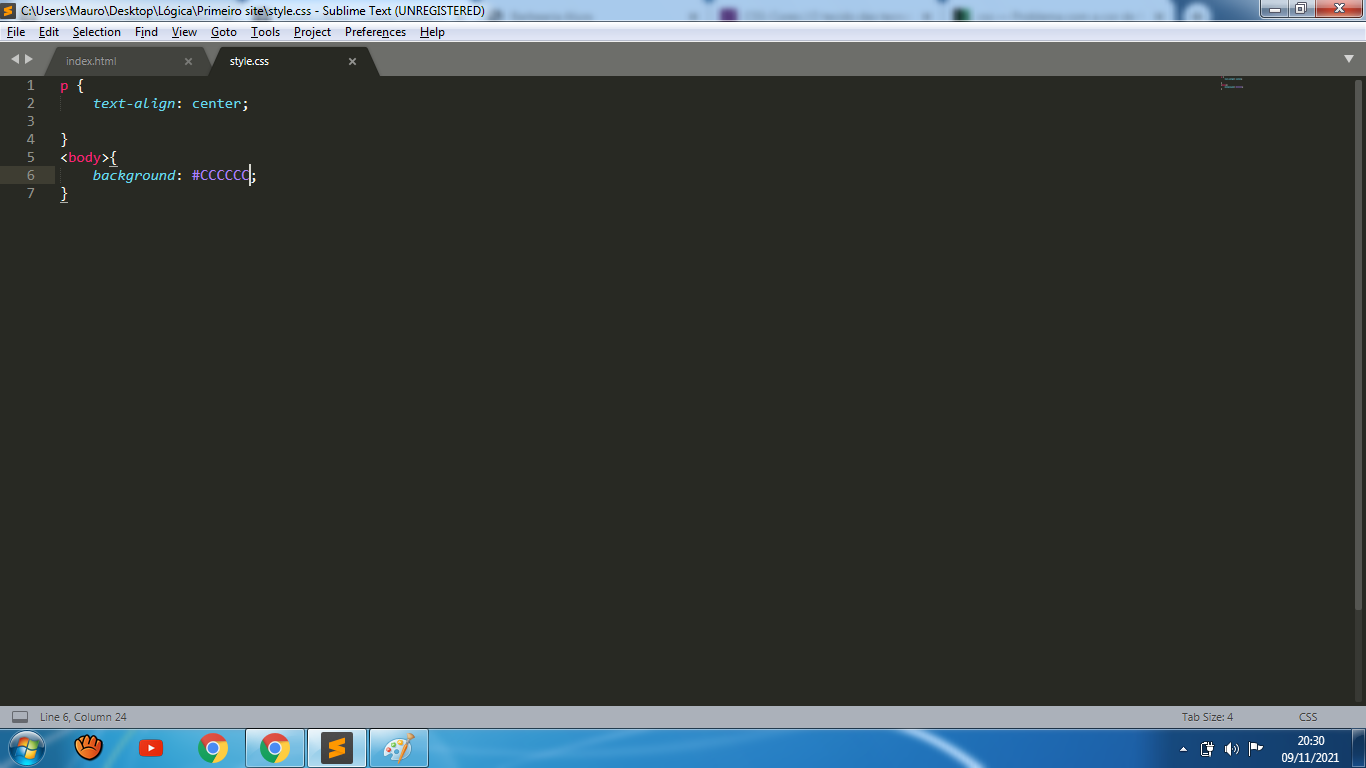Click the background property on line 6
1366x768 pixels.
tap(134, 175)
